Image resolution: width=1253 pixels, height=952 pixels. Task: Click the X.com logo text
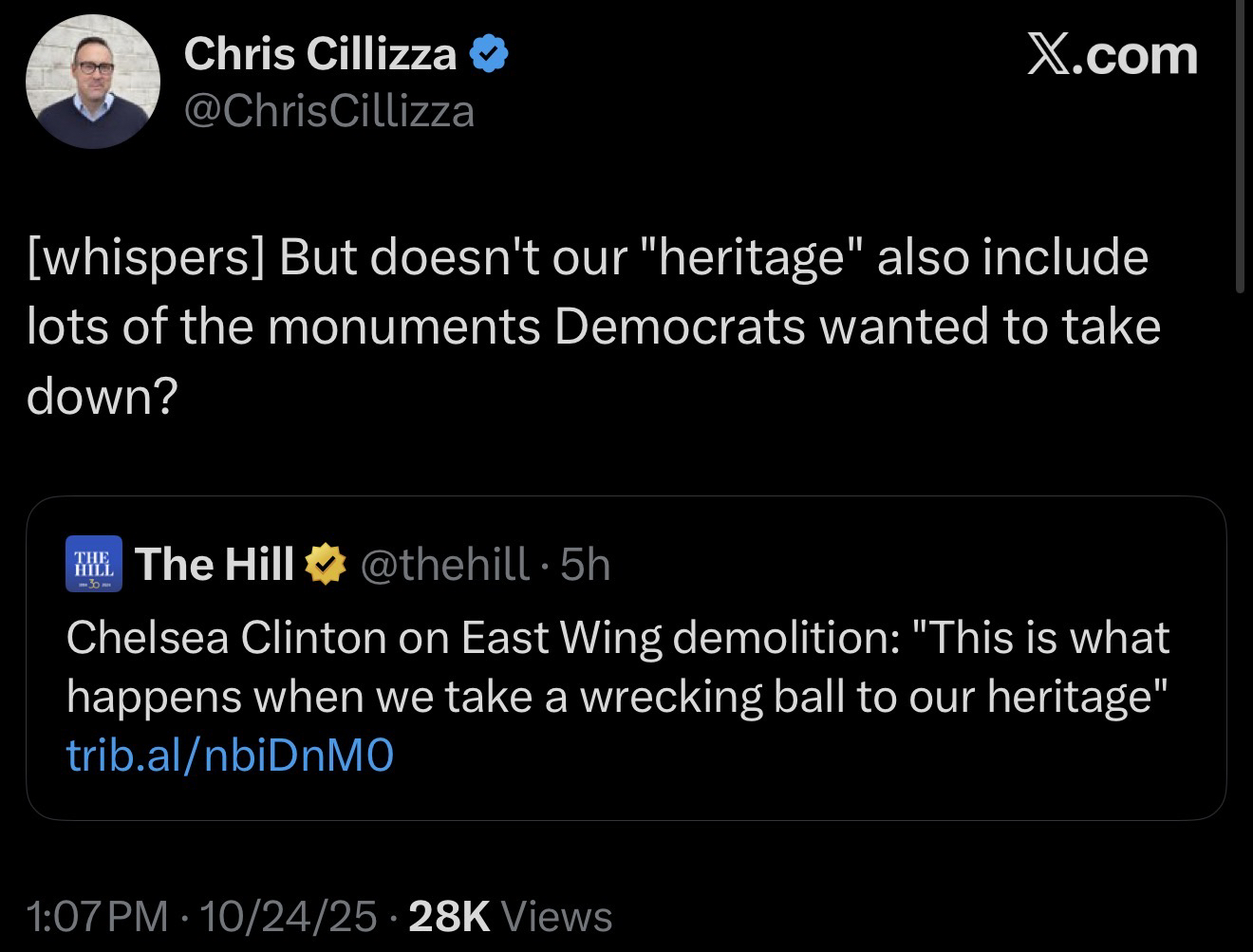coord(1112,55)
